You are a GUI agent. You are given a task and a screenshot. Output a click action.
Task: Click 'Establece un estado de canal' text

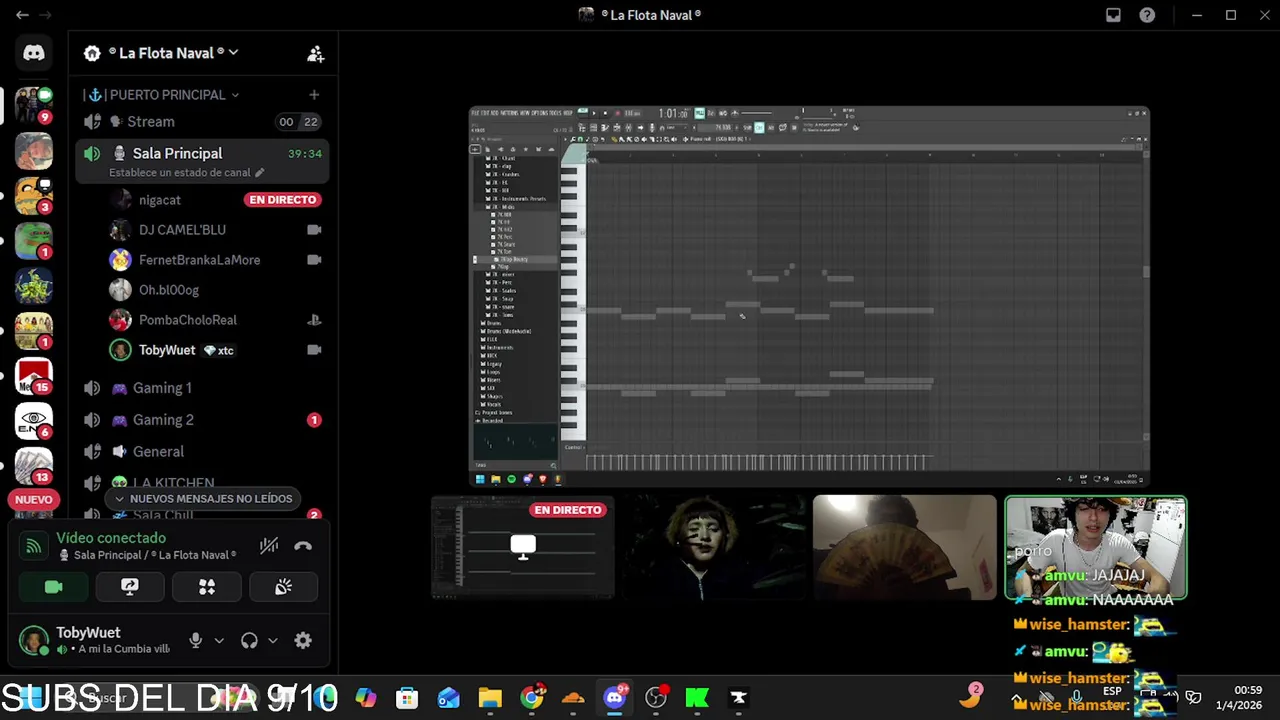click(180, 173)
